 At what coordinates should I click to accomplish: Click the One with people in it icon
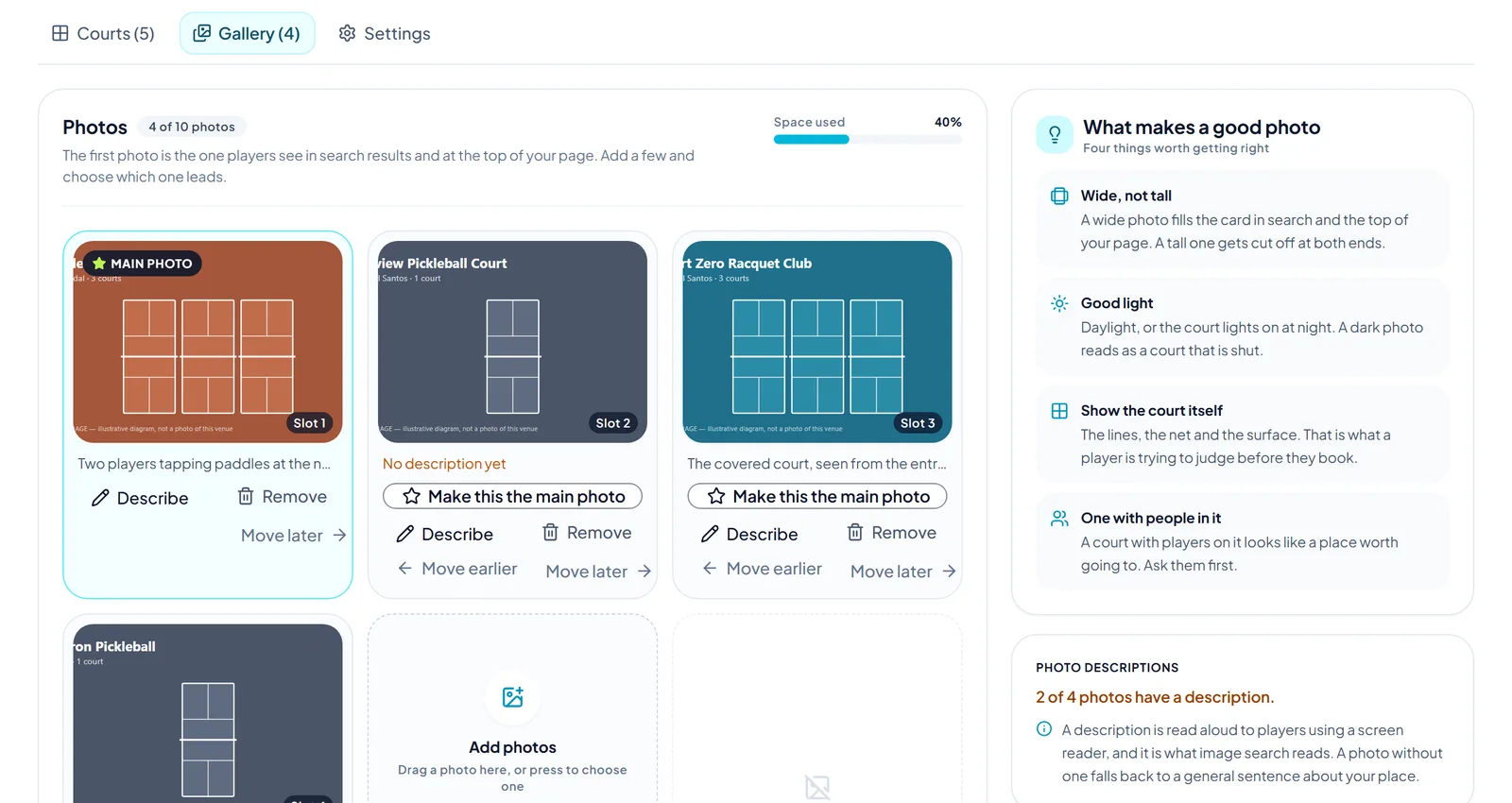[1059, 519]
